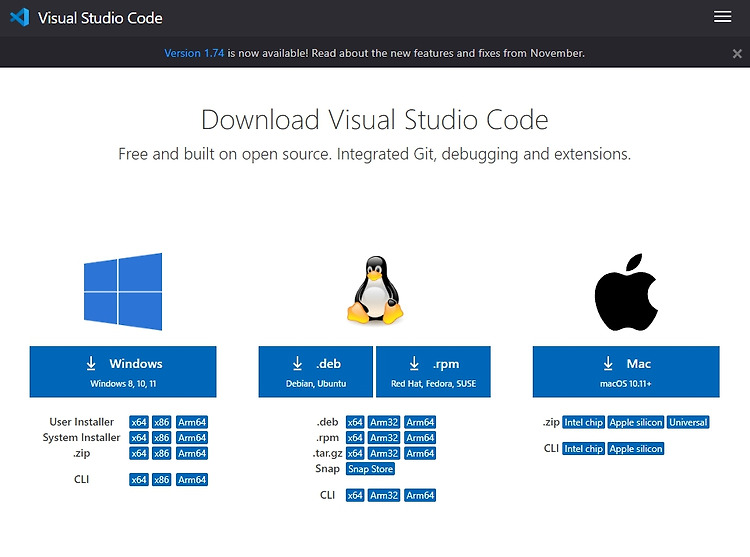This screenshot has height=557, width=750.
Task: Click the ".tar.gz" row label
Action: pos(327,453)
